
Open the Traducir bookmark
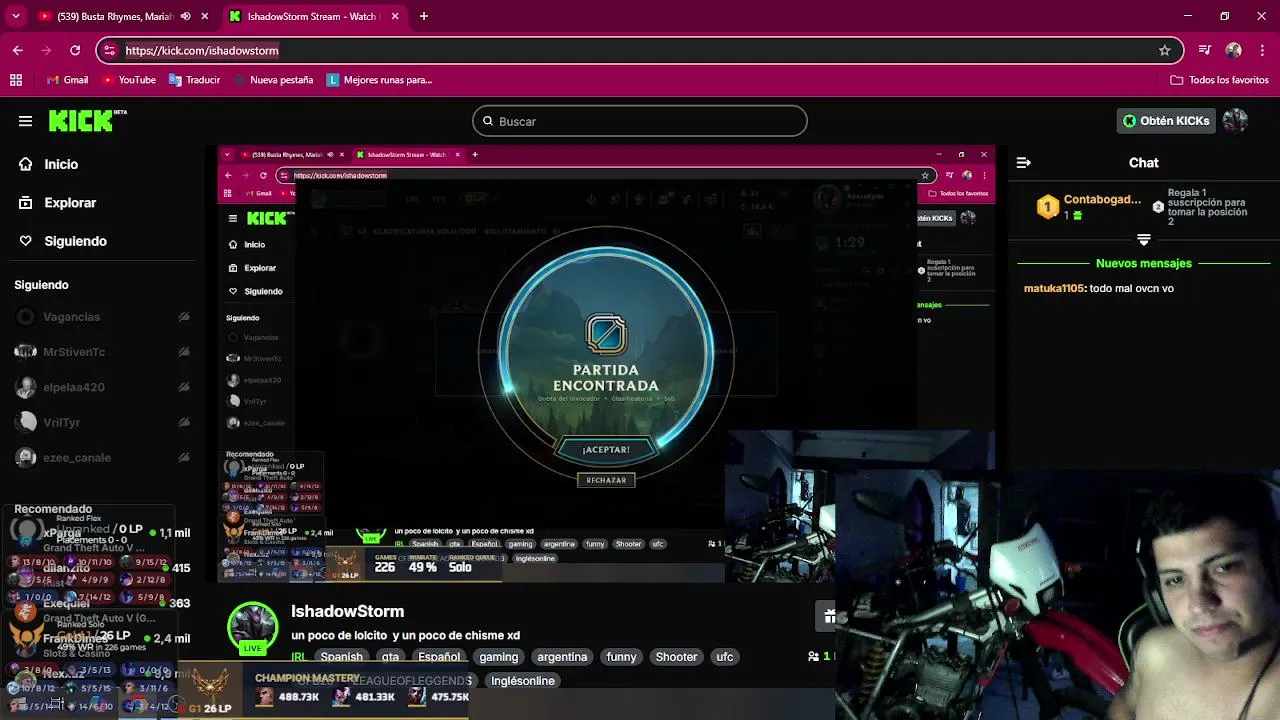[193, 80]
